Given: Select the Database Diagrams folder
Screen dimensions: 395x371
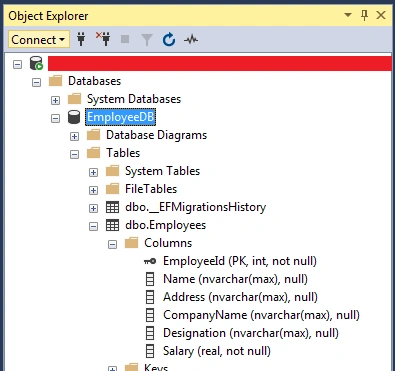Looking at the screenshot, I should point(156,135).
